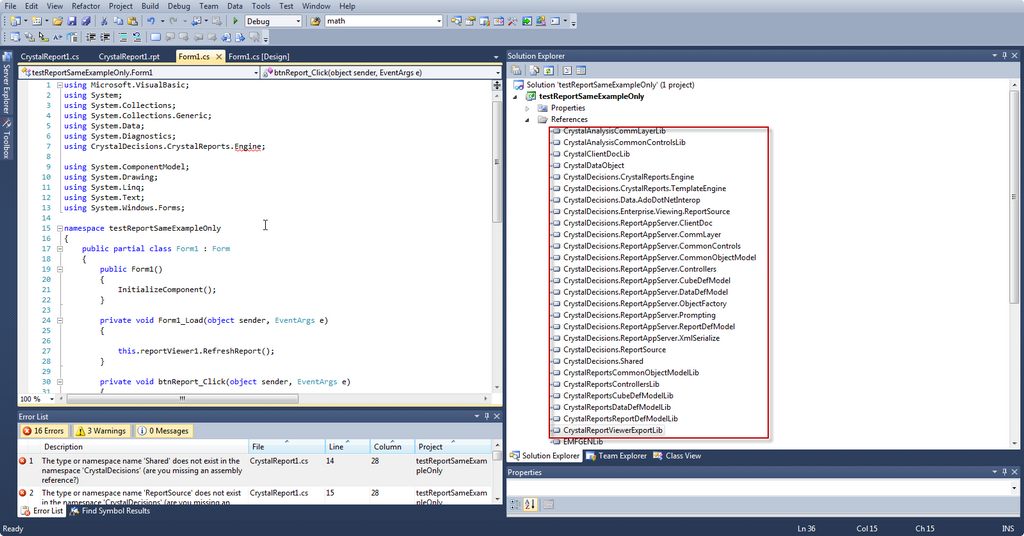Pin toggle on Solution Explorer panel
Image resolution: width=1024 pixels, height=536 pixels.
(x=1004, y=56)
